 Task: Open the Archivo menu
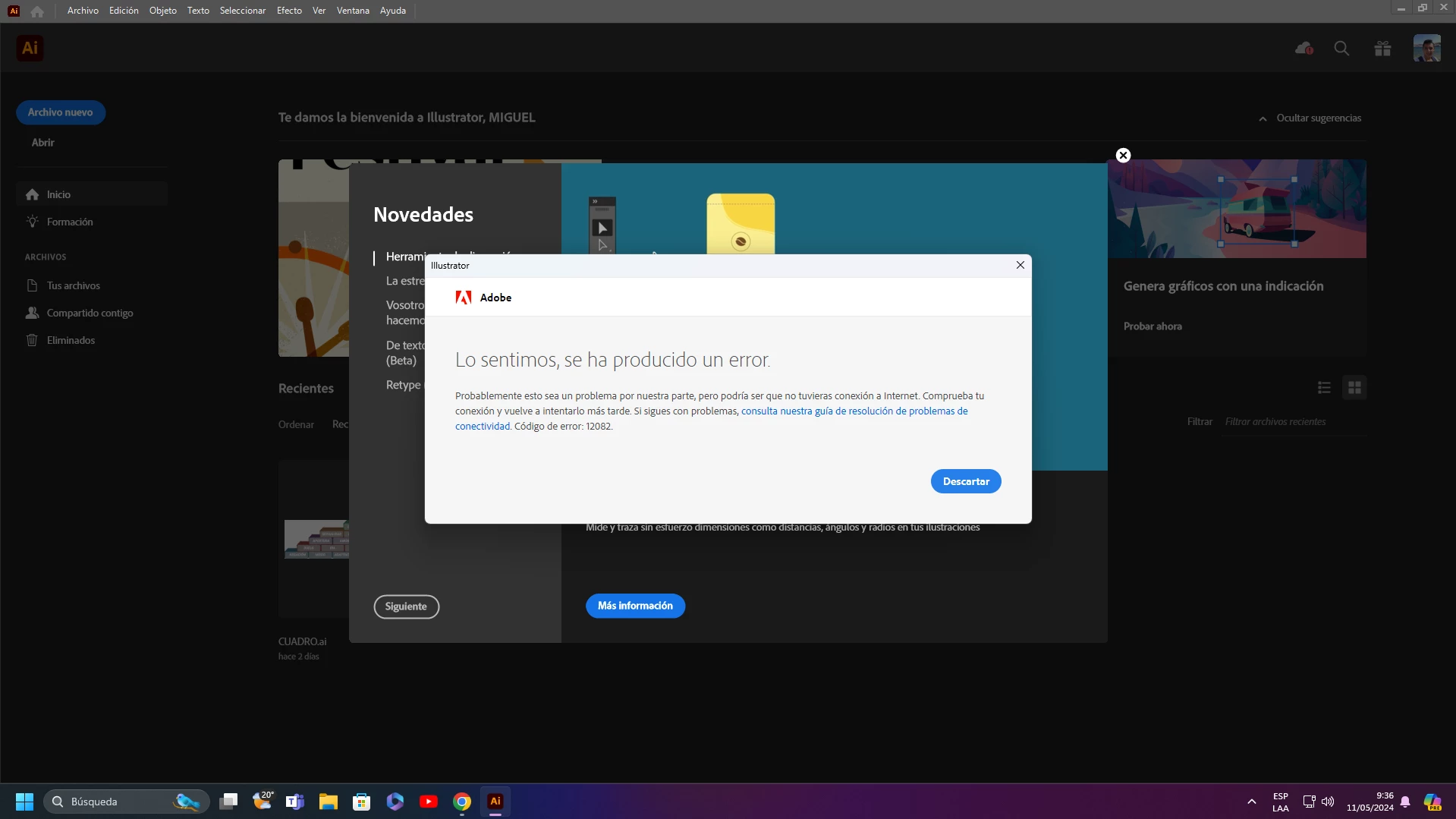click(83, 11)
